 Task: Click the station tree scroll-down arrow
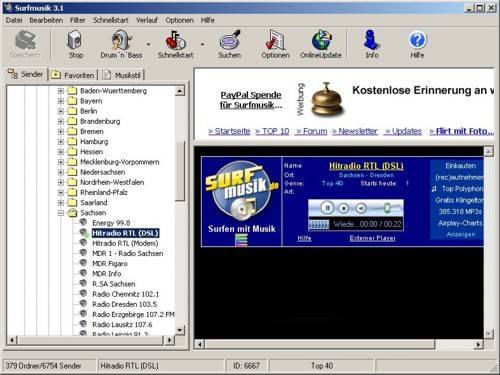[180, 330]
